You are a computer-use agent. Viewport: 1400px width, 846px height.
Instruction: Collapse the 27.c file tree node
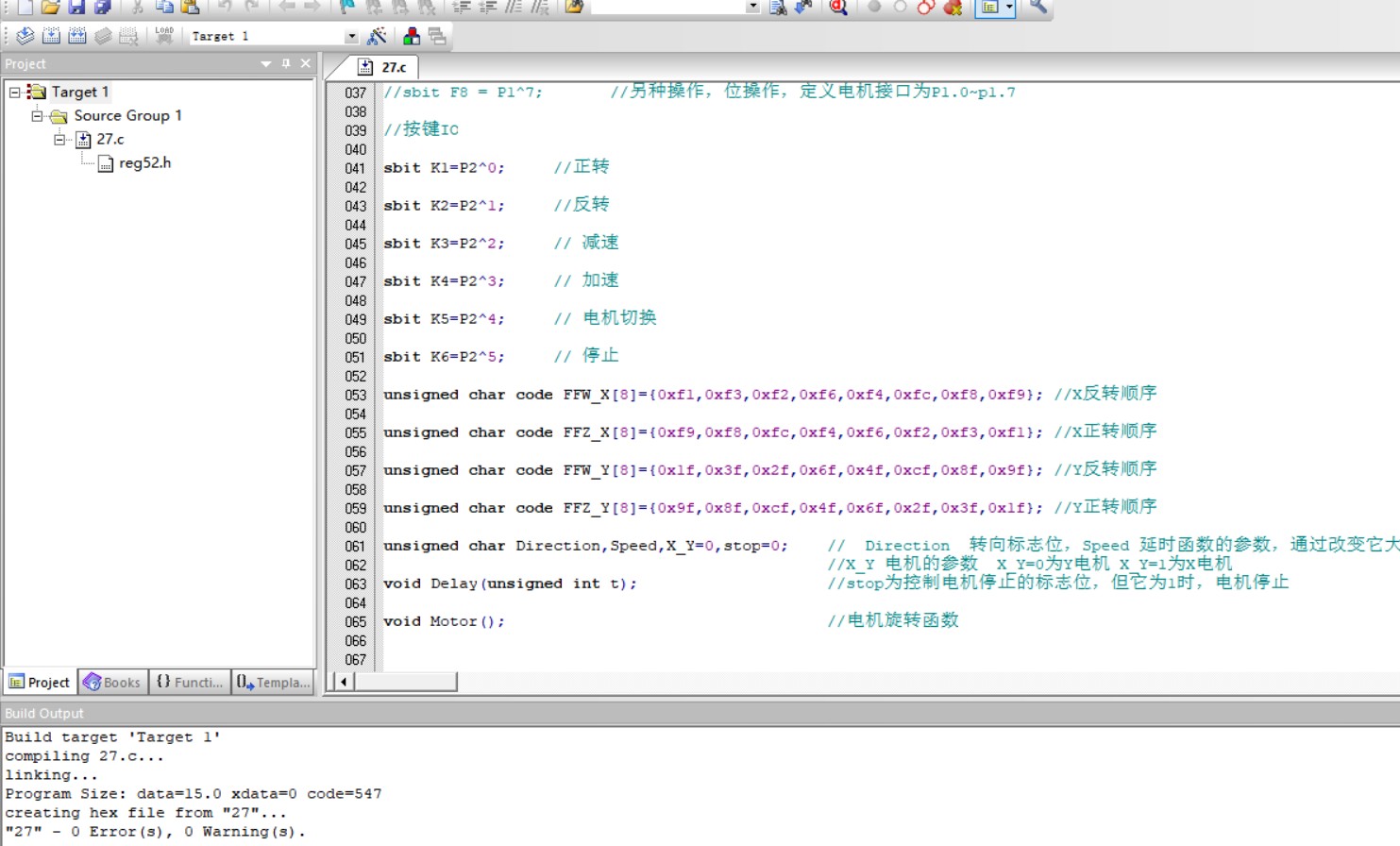coord(59,139)
